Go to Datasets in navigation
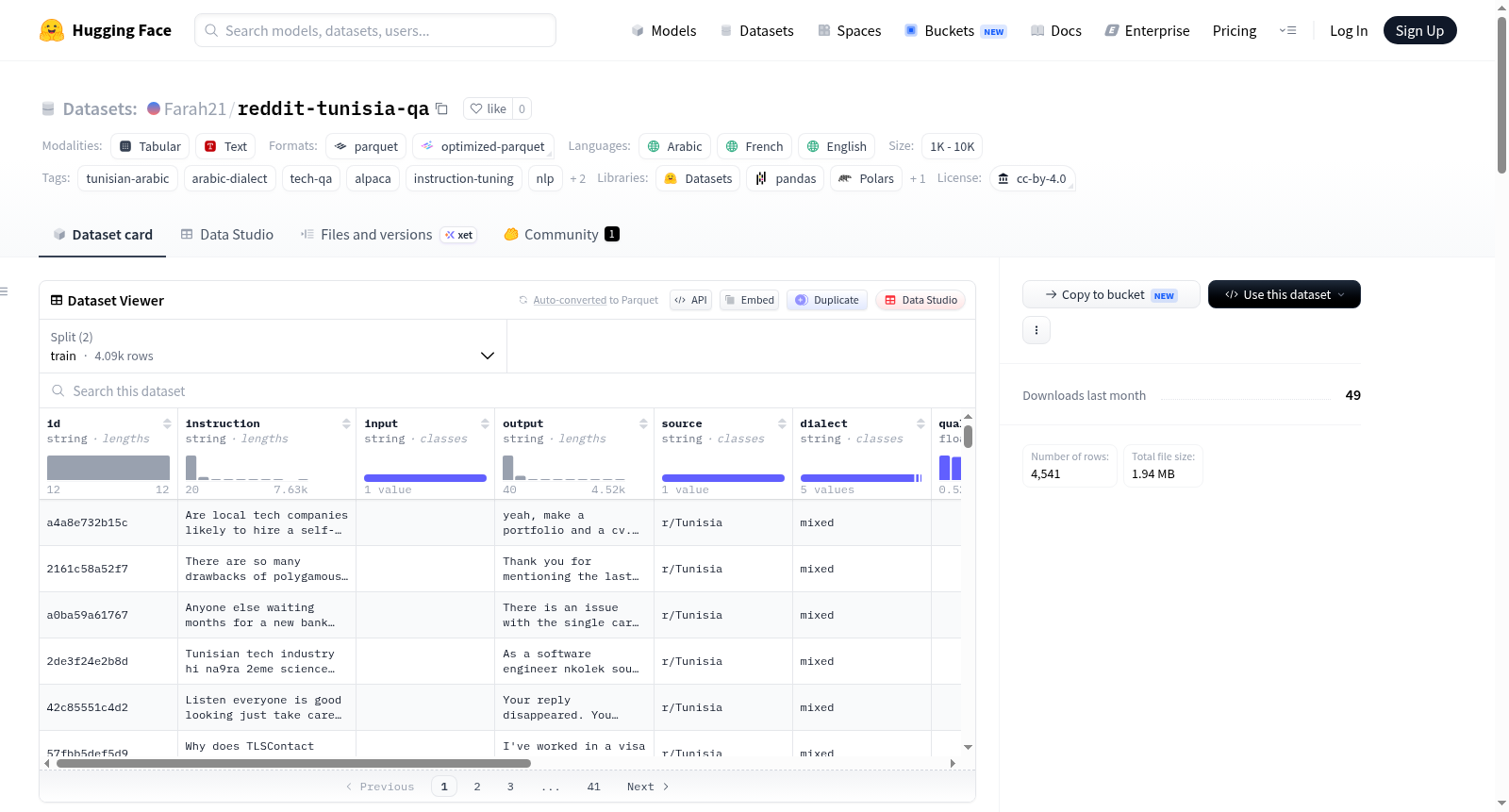 [x=756, y=31]
